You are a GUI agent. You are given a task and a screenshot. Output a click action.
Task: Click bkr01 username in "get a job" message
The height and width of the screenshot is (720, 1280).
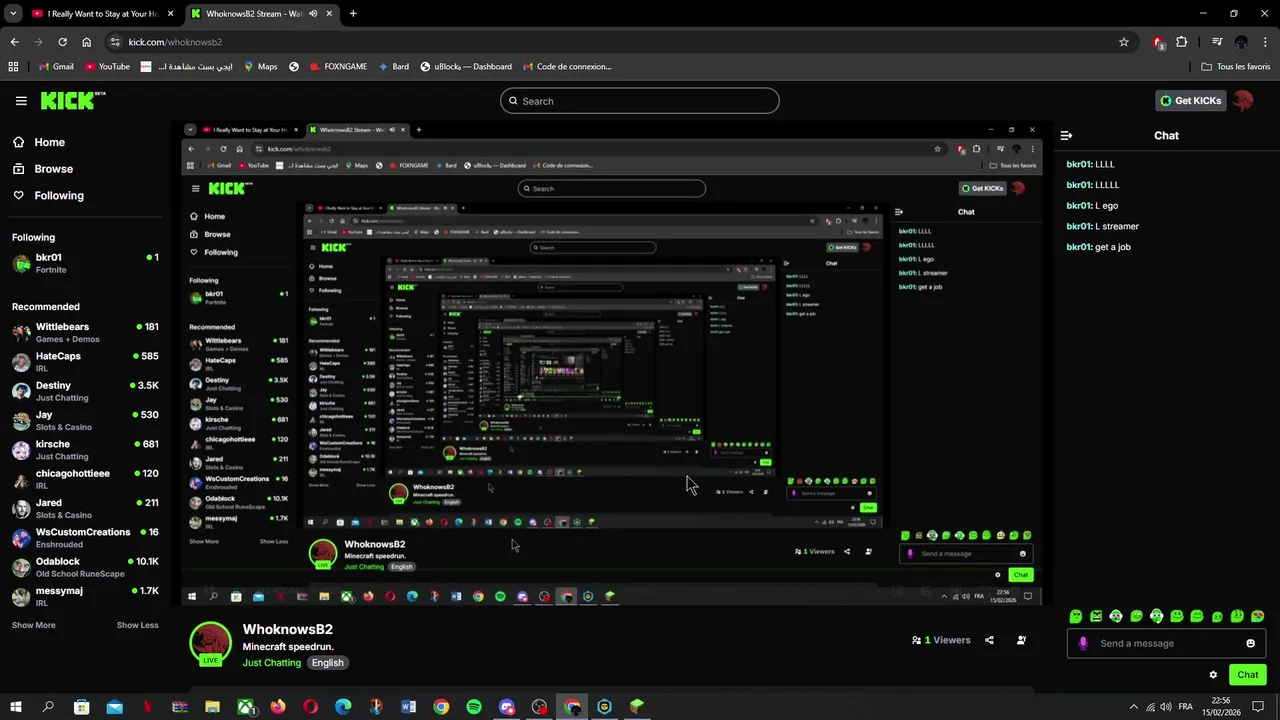coord(1078,247)
